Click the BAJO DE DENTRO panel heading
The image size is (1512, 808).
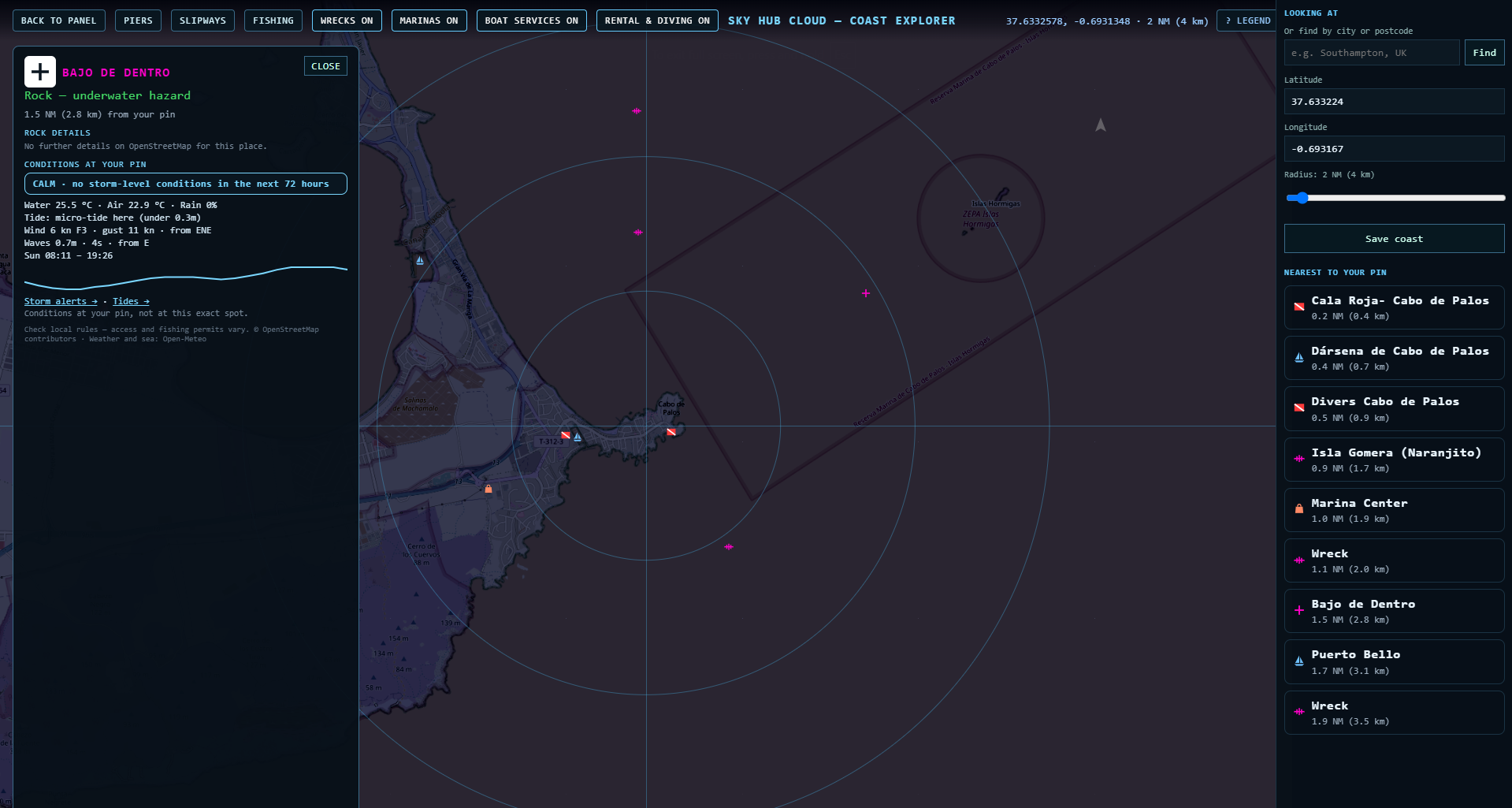117,73
